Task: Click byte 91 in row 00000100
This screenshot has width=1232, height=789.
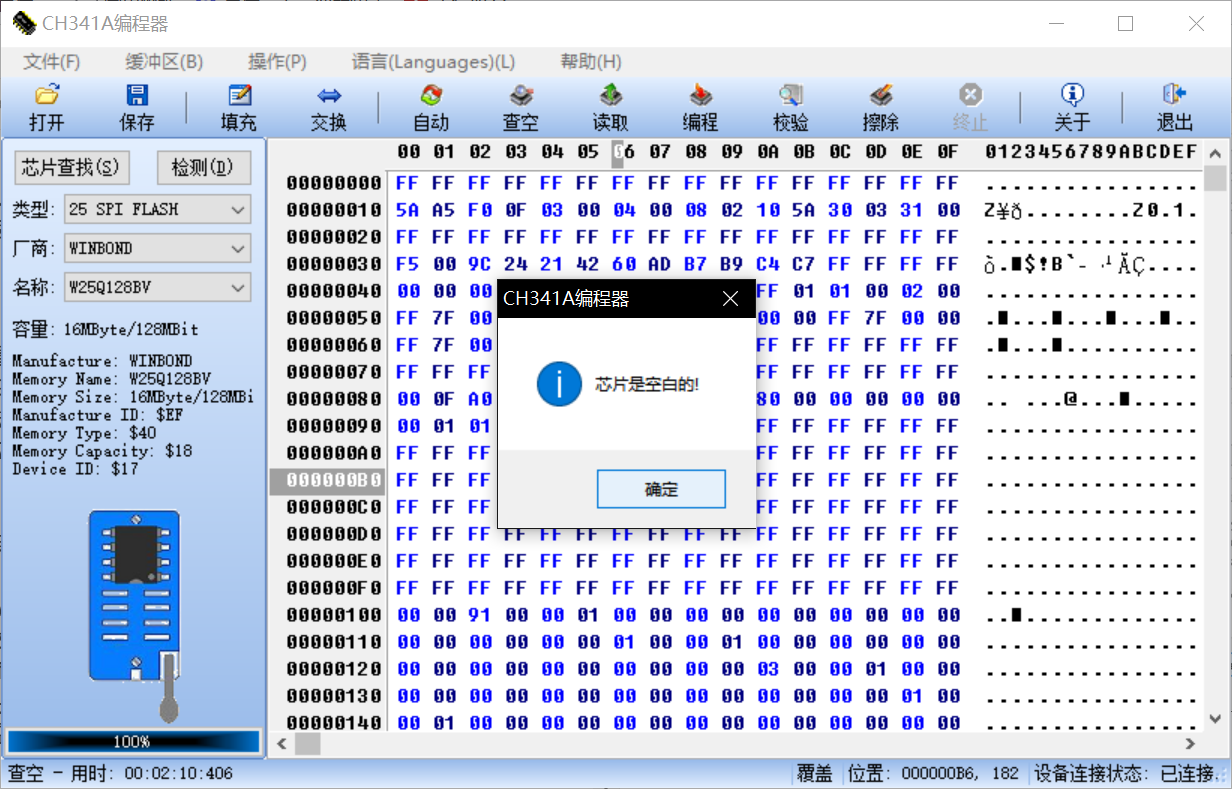Action: click(480, 615)
